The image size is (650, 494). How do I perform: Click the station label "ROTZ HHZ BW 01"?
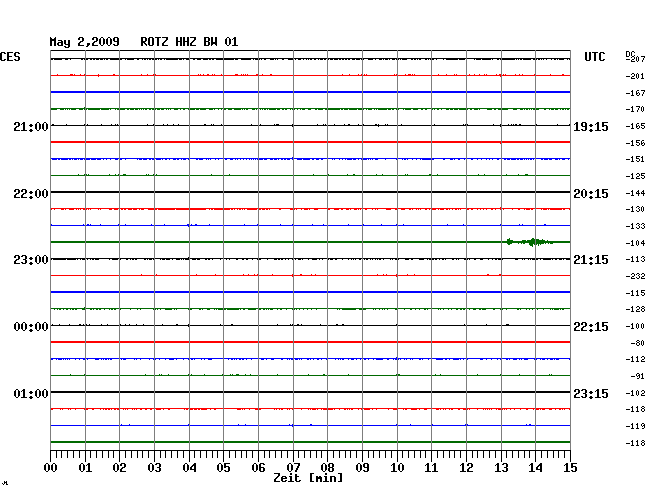pyautogui.click(x=189, y=42)
